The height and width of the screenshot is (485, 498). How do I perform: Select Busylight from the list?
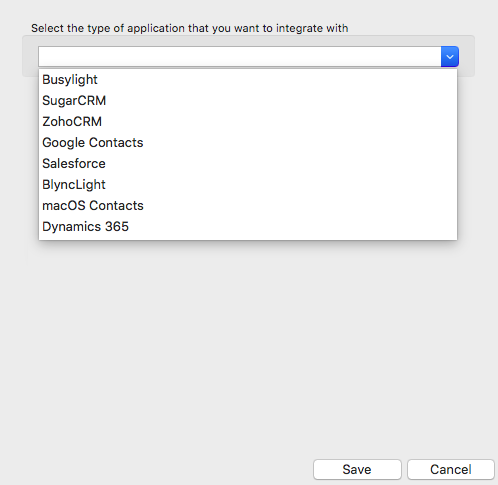(248, 80)
